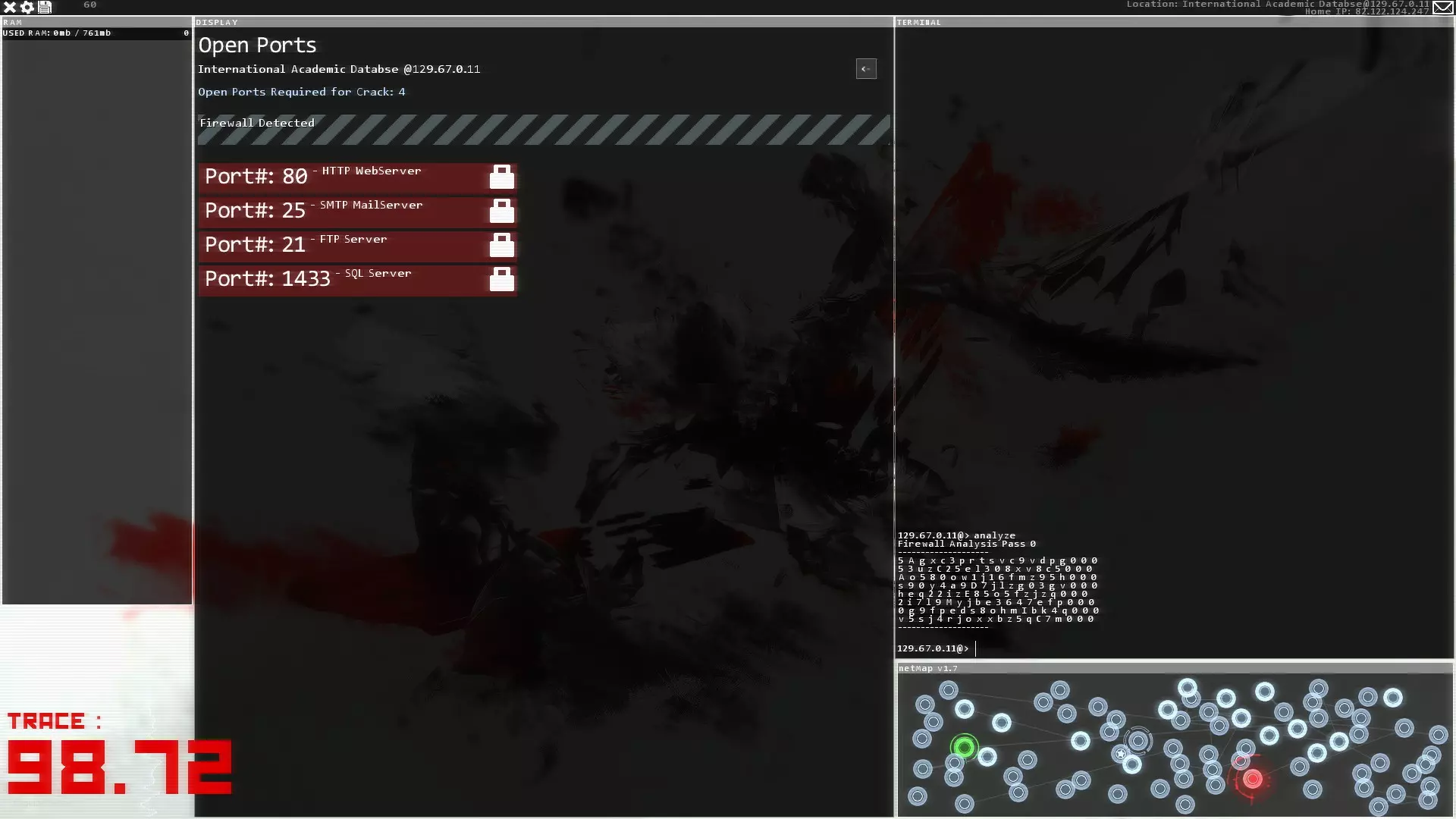Open the mail envelope icon

click(x=1442, y=8)
